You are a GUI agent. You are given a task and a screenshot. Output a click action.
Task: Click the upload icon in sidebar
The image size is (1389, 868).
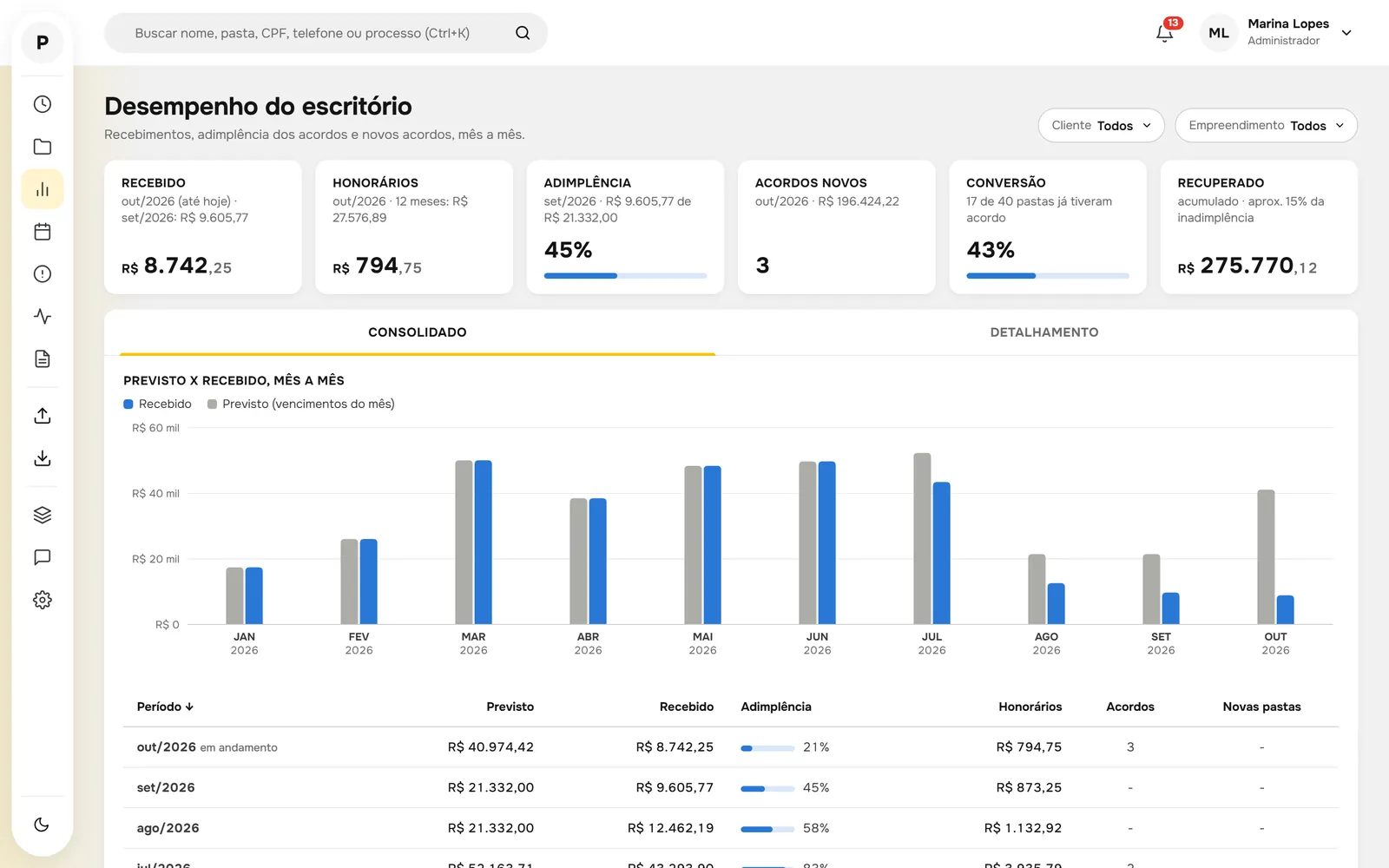pyautogui.click(x=42, y=416)
